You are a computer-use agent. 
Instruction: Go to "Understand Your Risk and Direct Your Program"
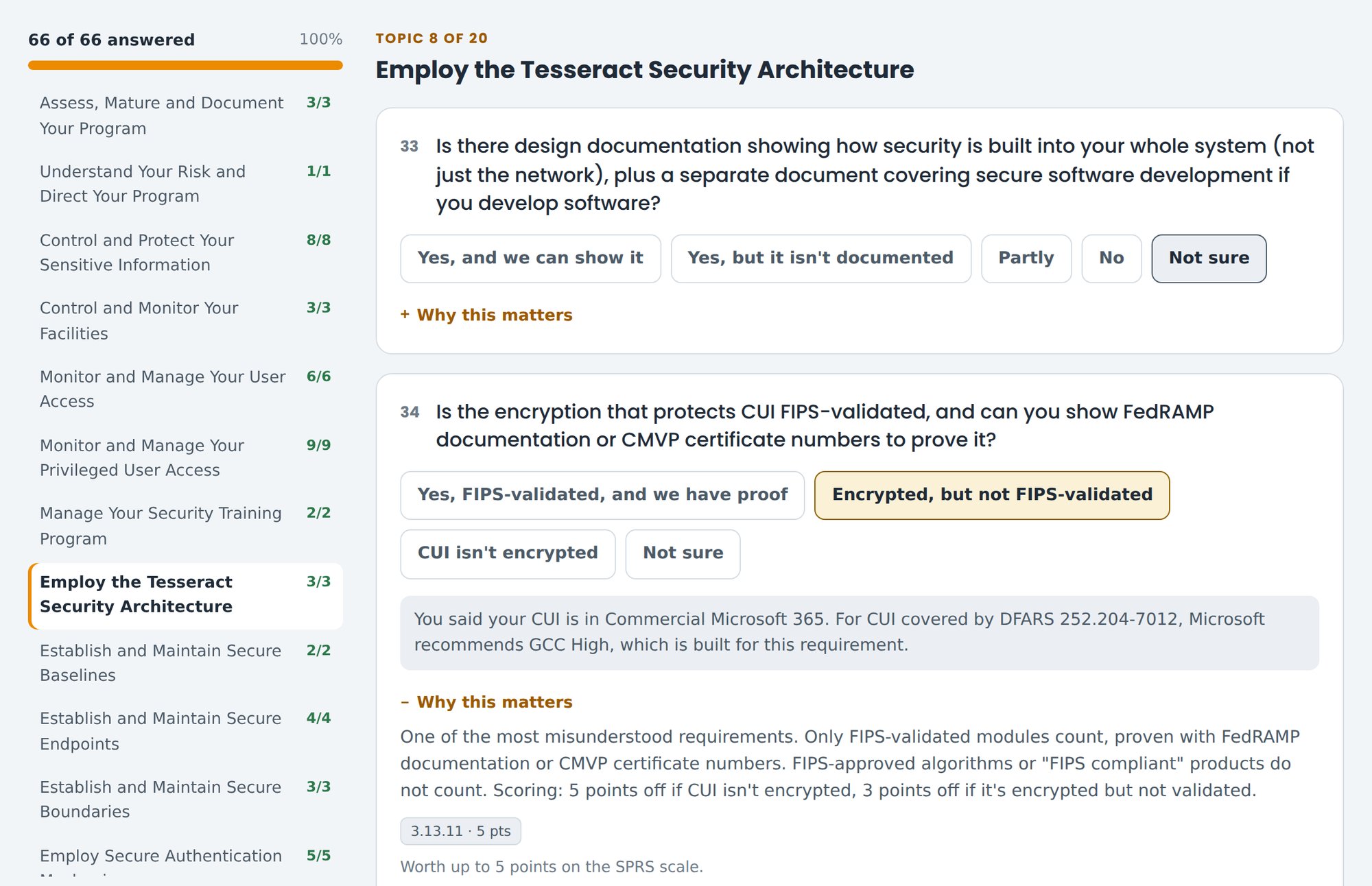tap(185, 184)
